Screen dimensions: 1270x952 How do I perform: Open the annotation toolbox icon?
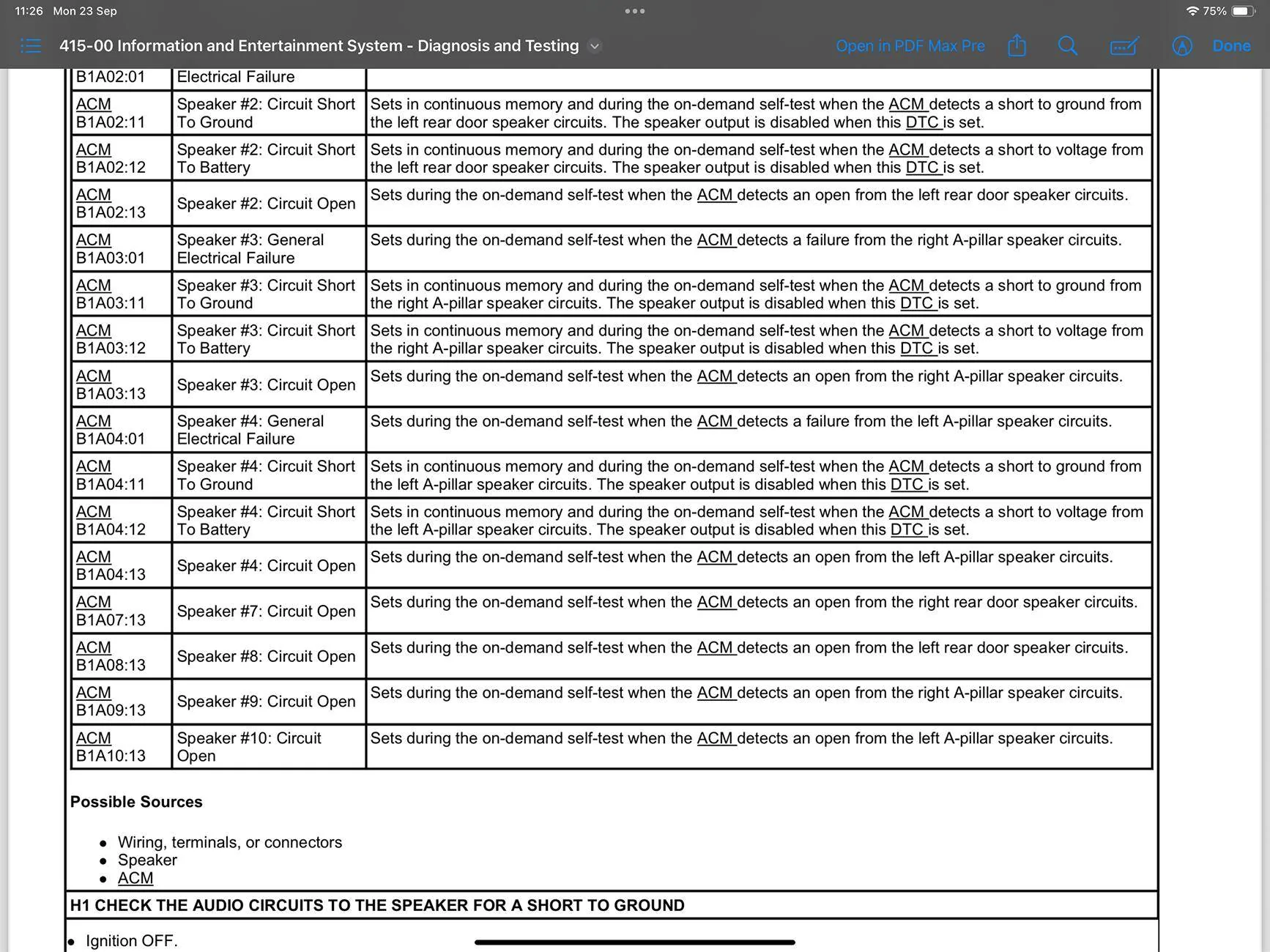pyautogui.click(x=1124, y=46)
